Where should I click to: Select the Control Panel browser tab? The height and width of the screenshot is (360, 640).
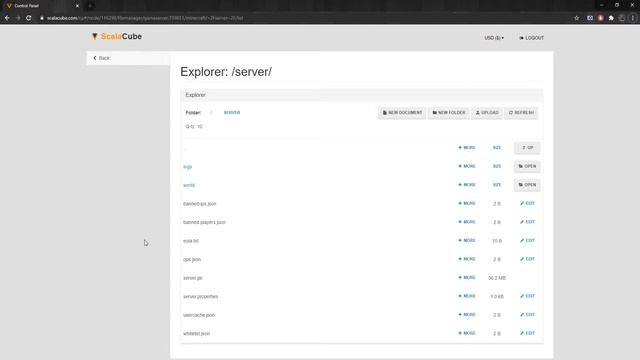point(43,6)
